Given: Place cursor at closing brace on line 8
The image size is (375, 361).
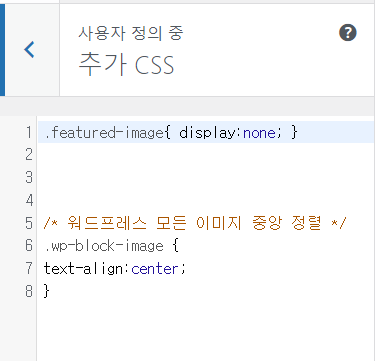Looking at the screenshot, I should coord(47,291).
